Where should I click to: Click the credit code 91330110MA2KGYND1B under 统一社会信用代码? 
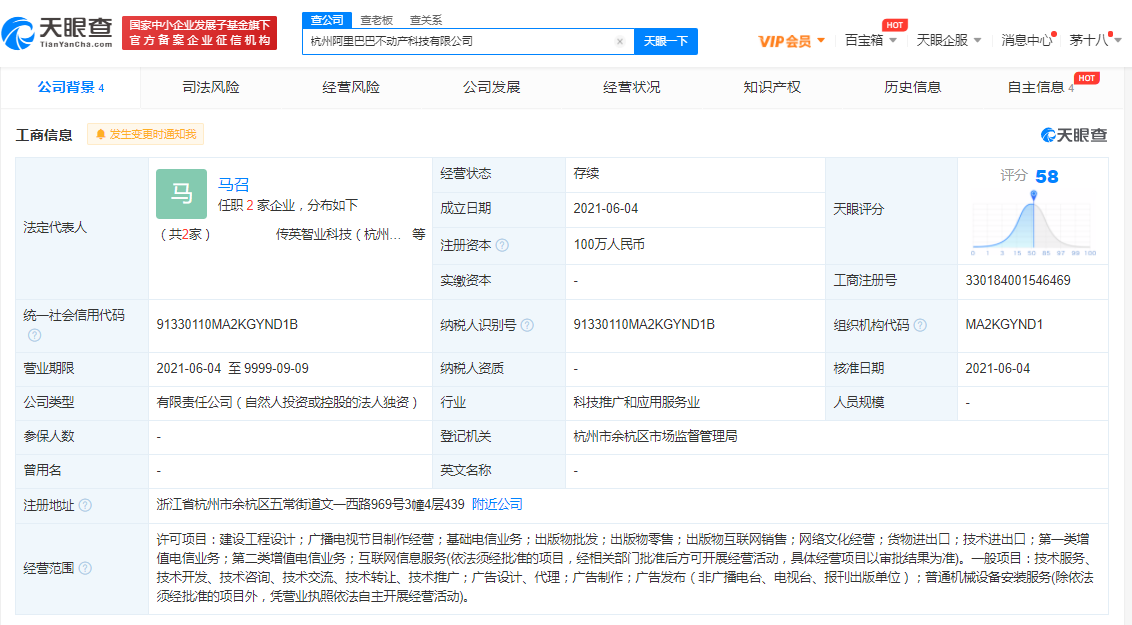pos(227,325)
